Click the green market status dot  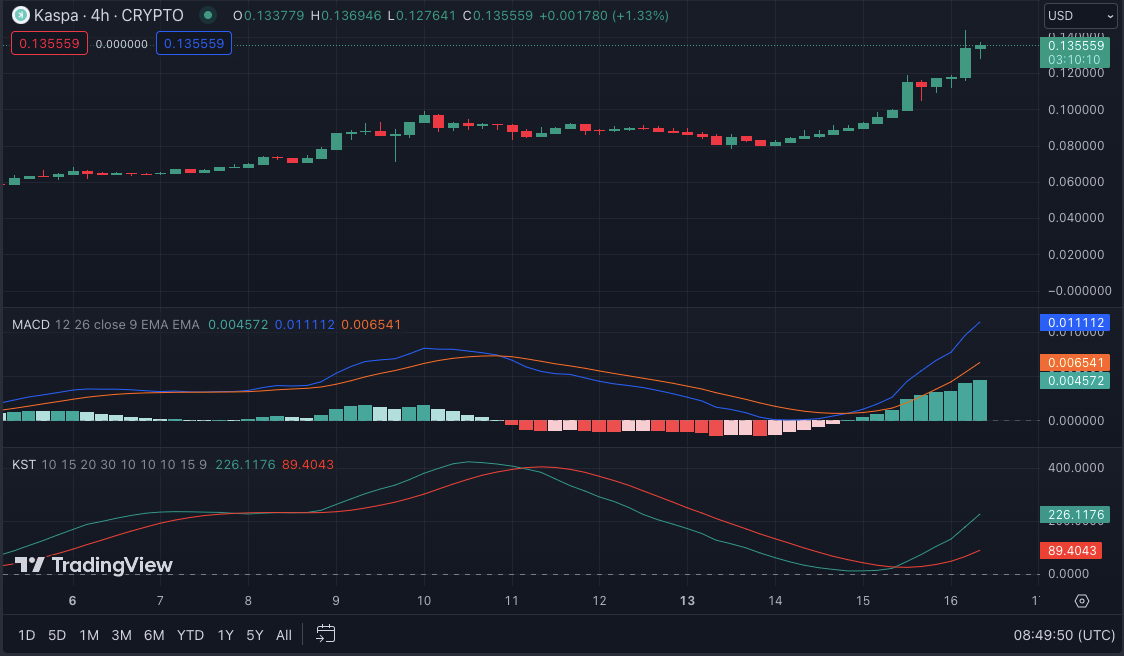click(208, 15)
